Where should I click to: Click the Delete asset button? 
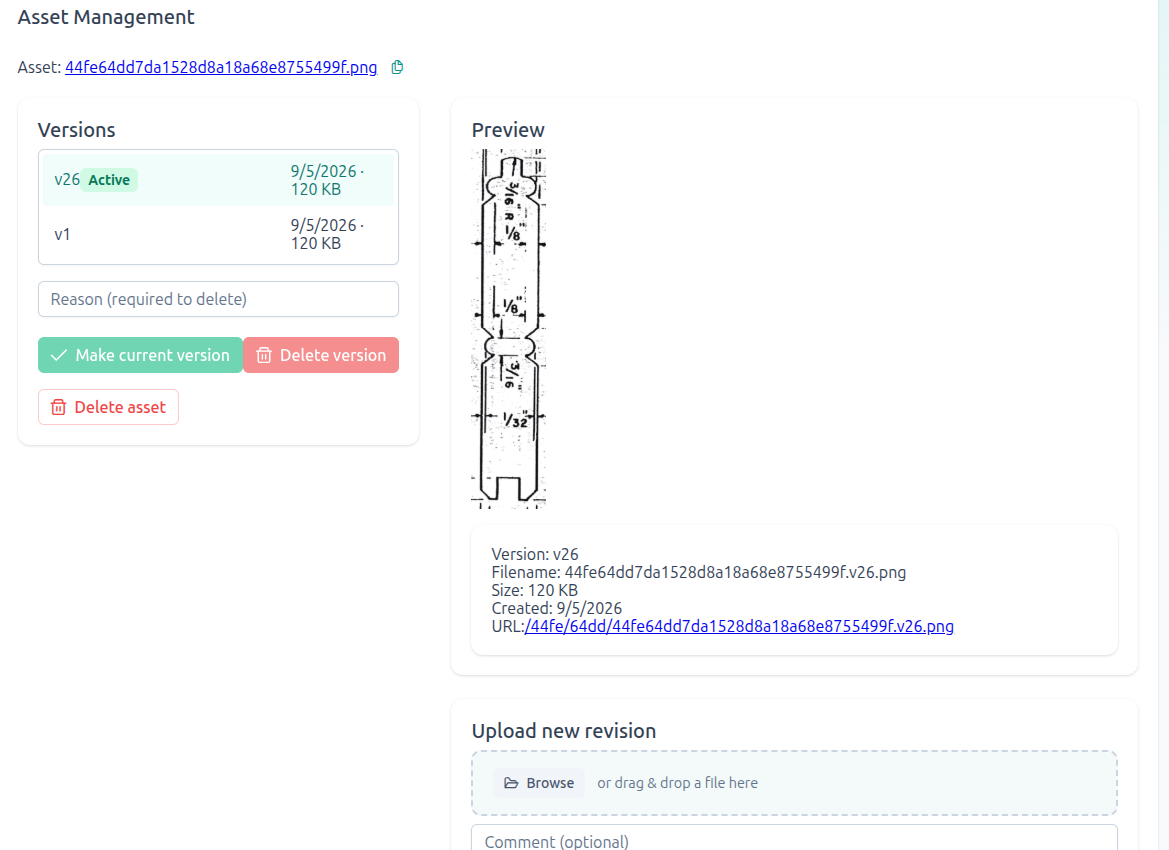coord(108,407)
